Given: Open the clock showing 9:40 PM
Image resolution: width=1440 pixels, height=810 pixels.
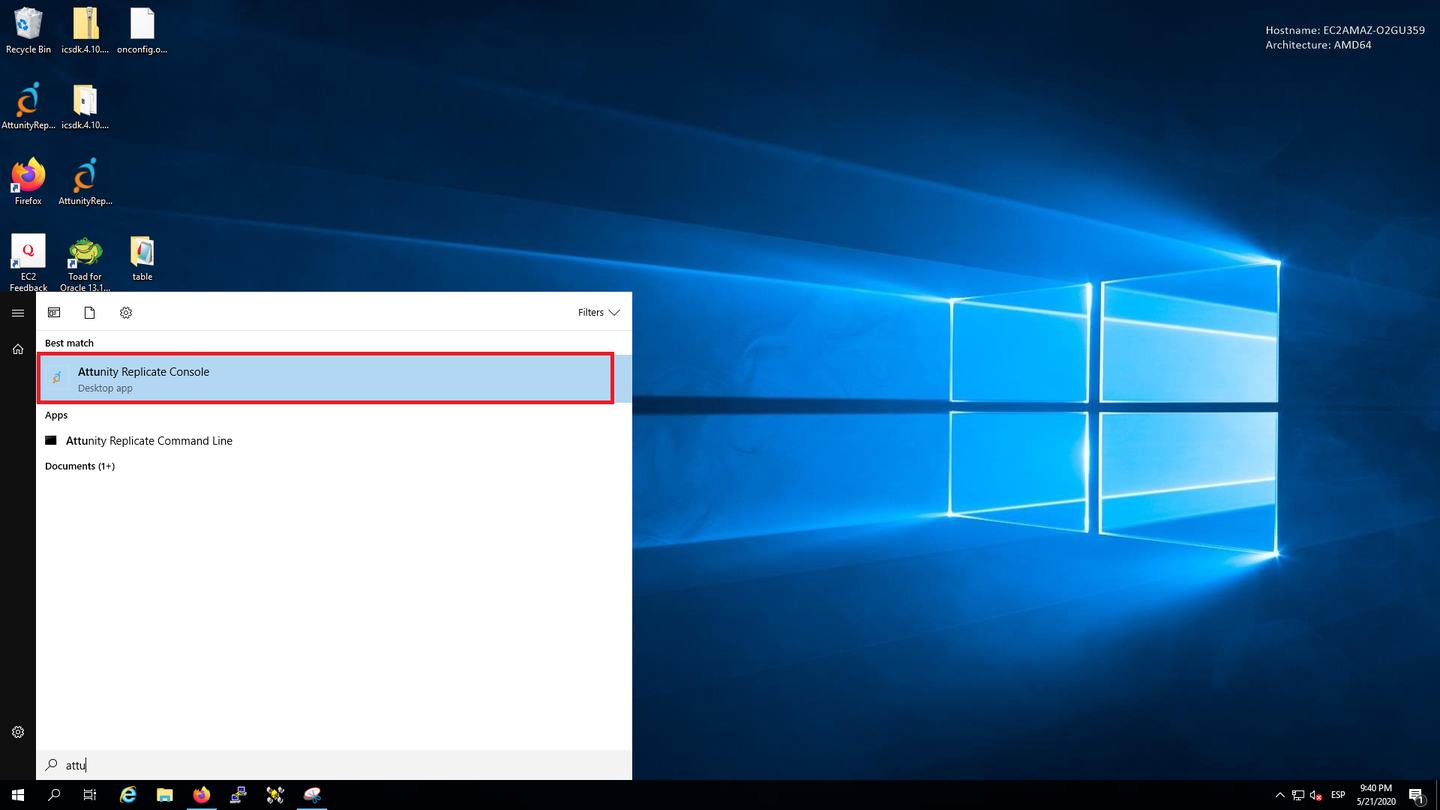Looking at the screenshot, I should (1376, 795).
